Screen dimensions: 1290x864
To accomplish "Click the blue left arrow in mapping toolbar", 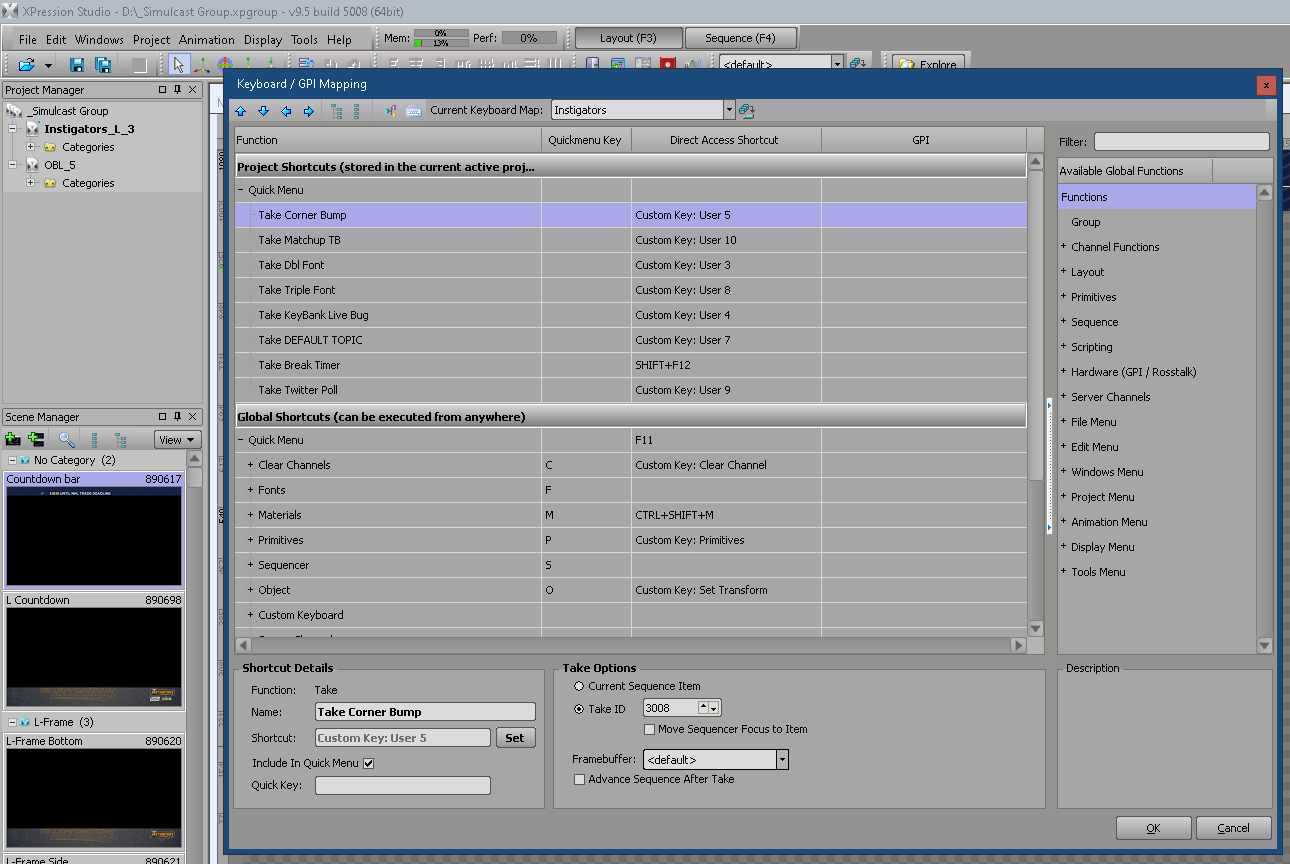I will [x=286, y=111].
